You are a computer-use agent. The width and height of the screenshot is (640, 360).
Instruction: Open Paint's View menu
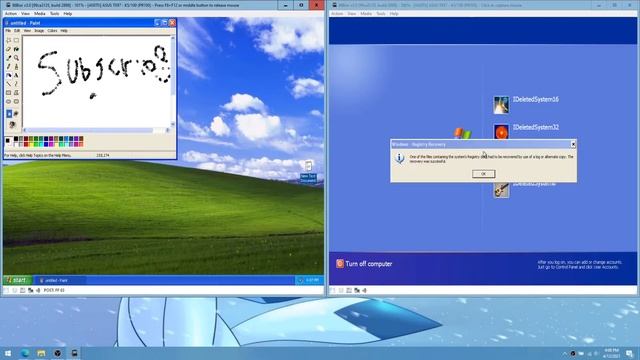point(27,31)
